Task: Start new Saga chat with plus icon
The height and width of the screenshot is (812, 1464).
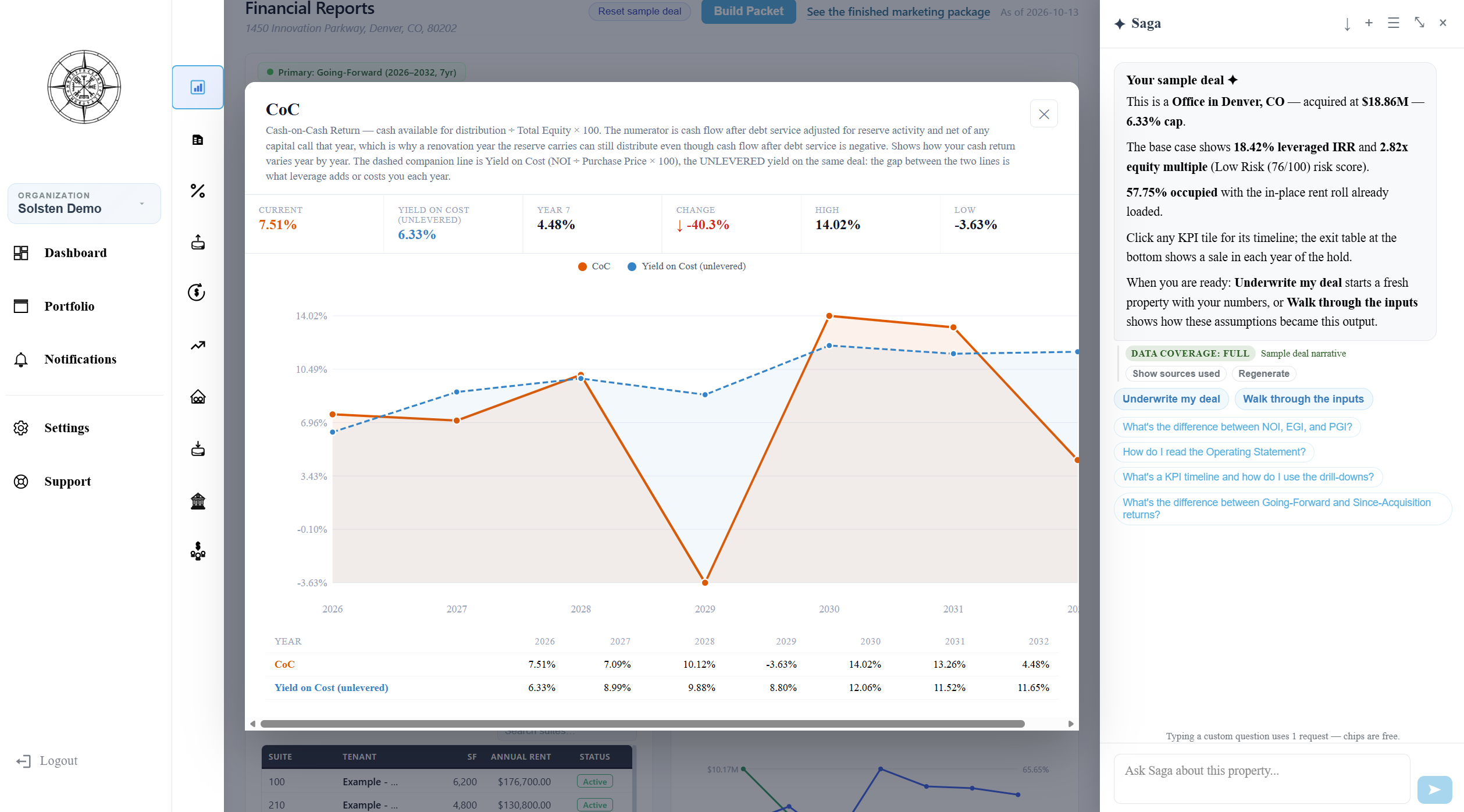Action: point(1369,23)
